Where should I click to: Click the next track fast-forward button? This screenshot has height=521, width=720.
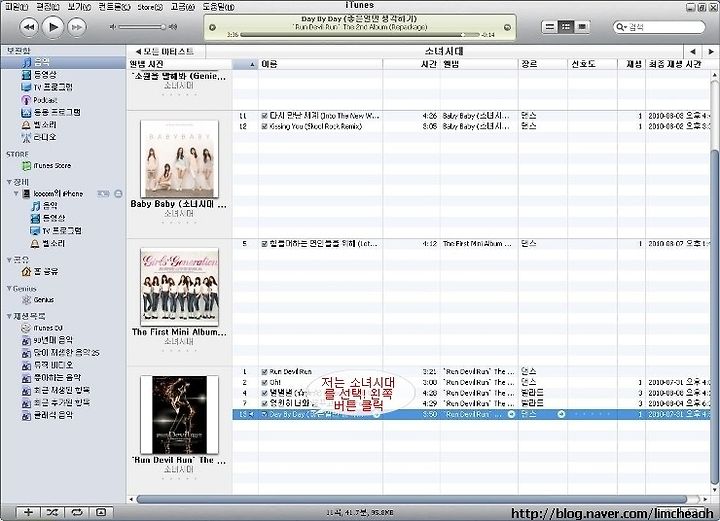click(x=77, y=27)
